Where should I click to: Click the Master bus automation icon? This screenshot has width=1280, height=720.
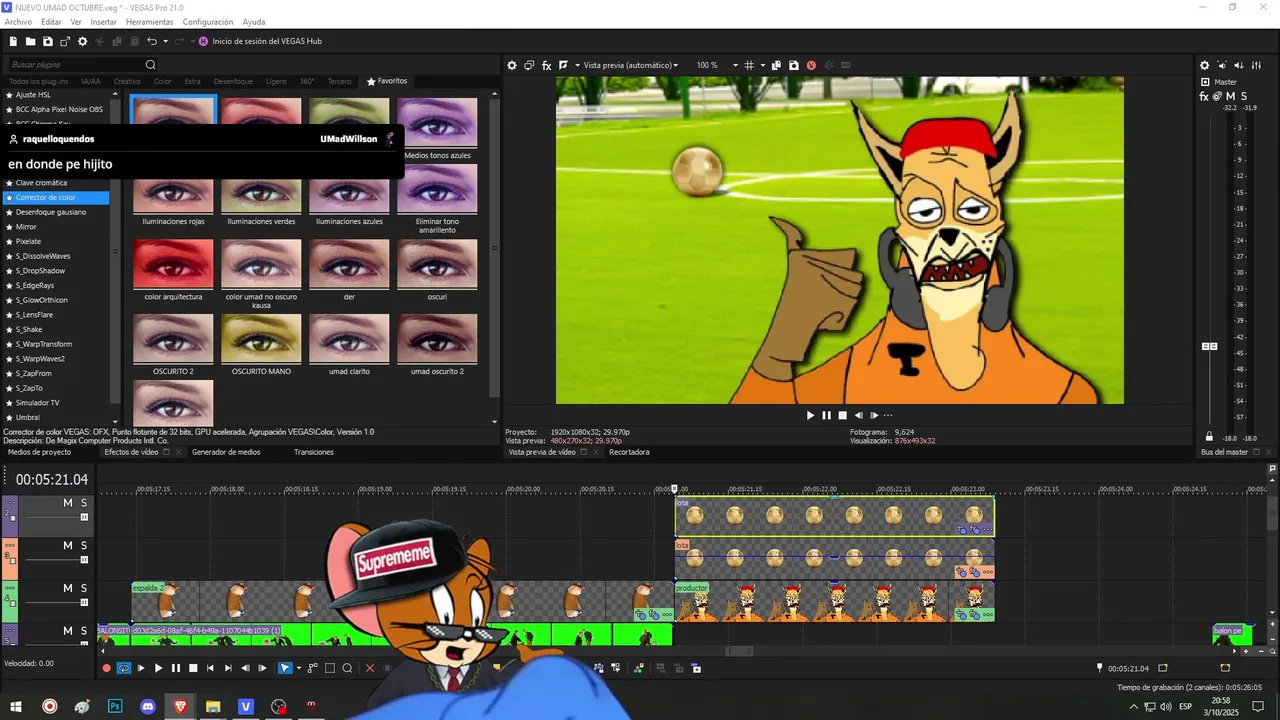tap(1217, 96)
